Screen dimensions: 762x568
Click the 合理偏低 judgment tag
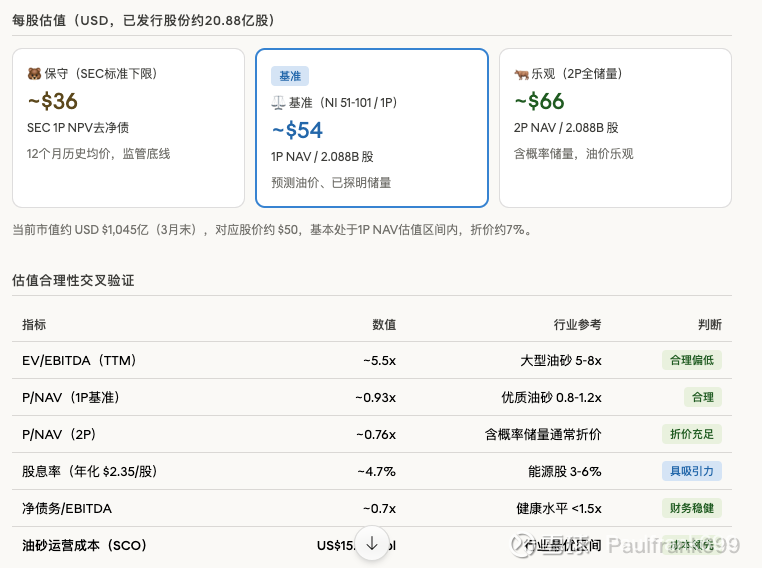691,360
